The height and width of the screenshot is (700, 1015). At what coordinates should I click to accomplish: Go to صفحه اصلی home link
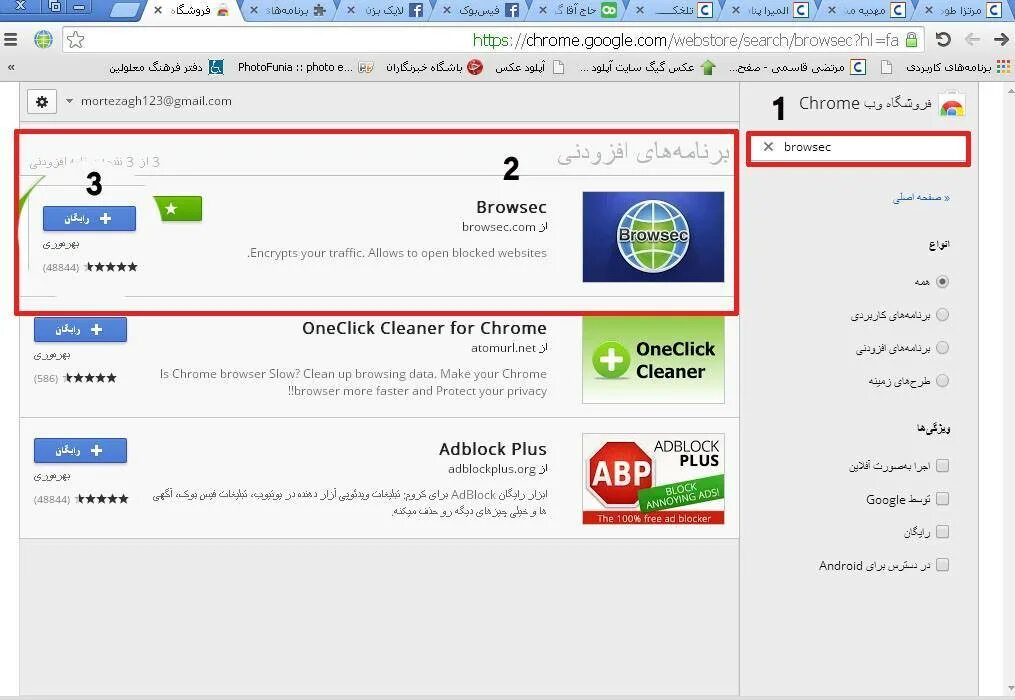(x=921, y=198)
